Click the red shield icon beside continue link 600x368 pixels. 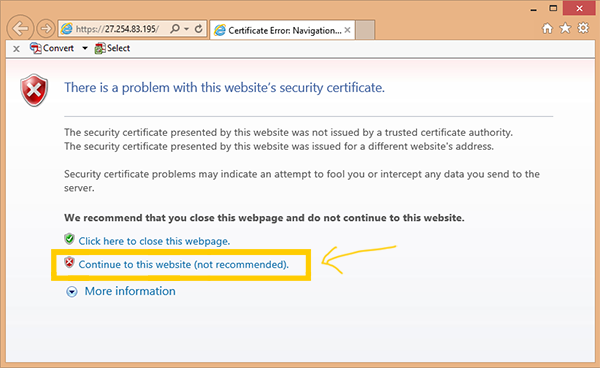click(x=69, y=262)
